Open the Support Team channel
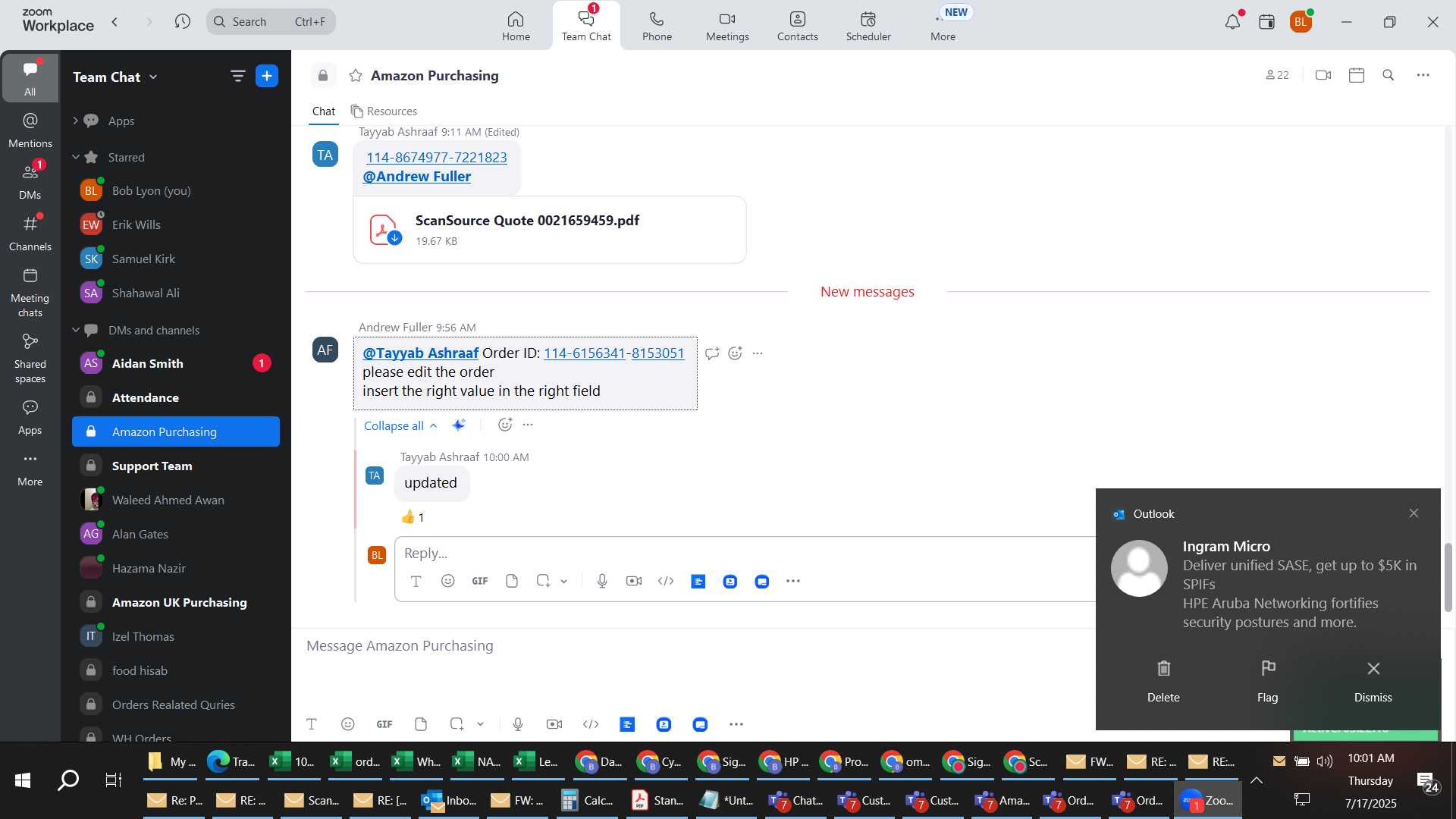1456x819 pixels. (176, 466)
